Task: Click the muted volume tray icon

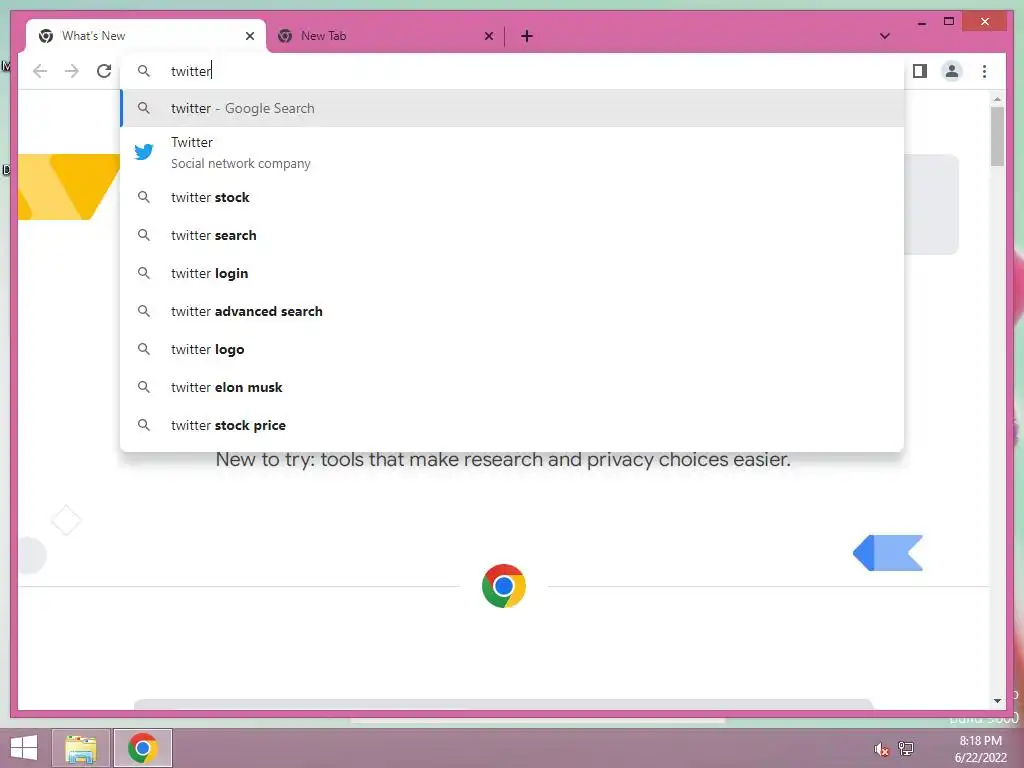Action: [x=881, y=749]
